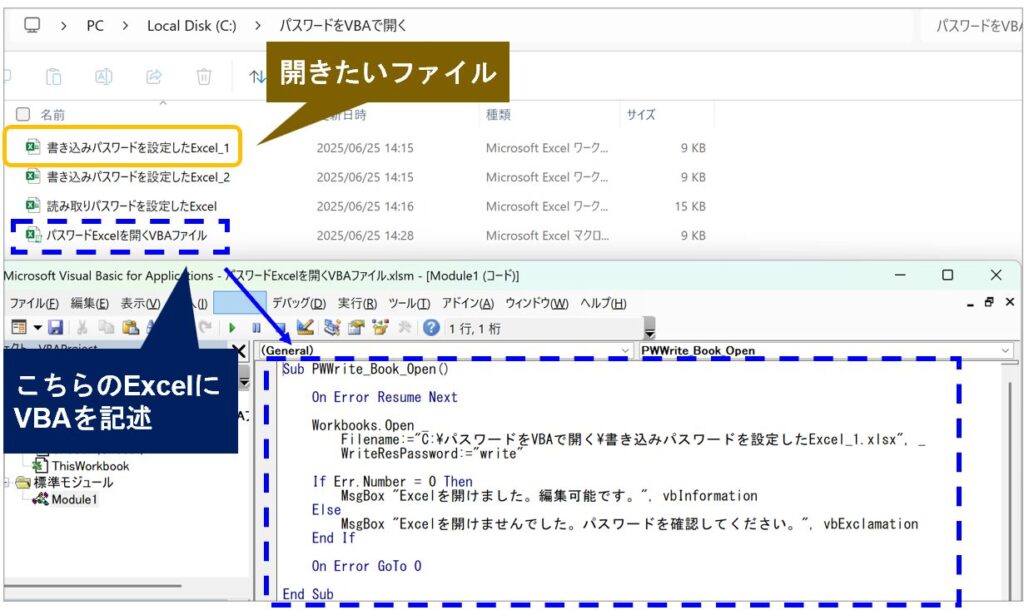Open the デバッグ(D) menu

pos(298,304)
